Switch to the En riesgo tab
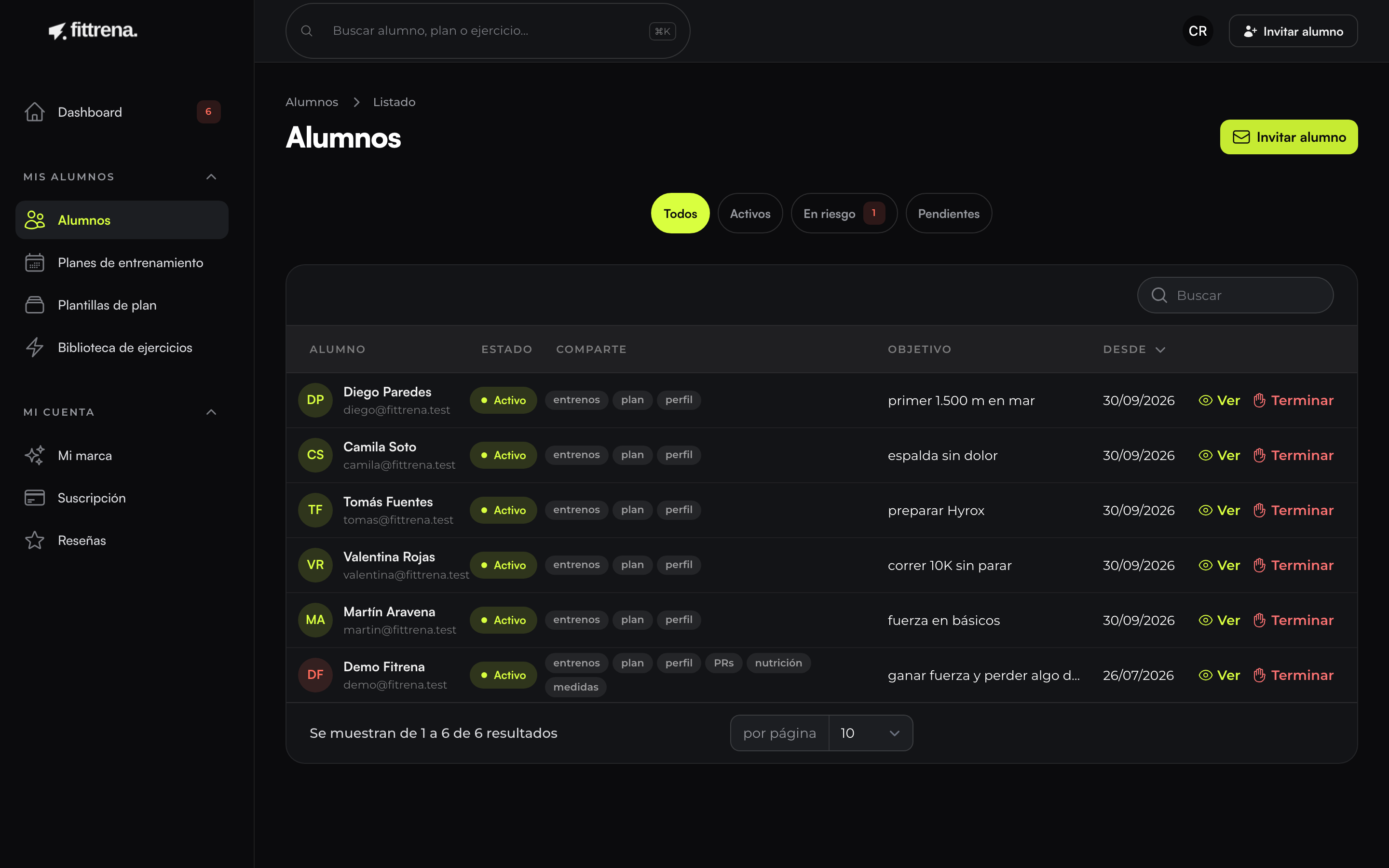Image resolution: width=1389 pixels, height=868 pixels. click(x=844, y=214)
